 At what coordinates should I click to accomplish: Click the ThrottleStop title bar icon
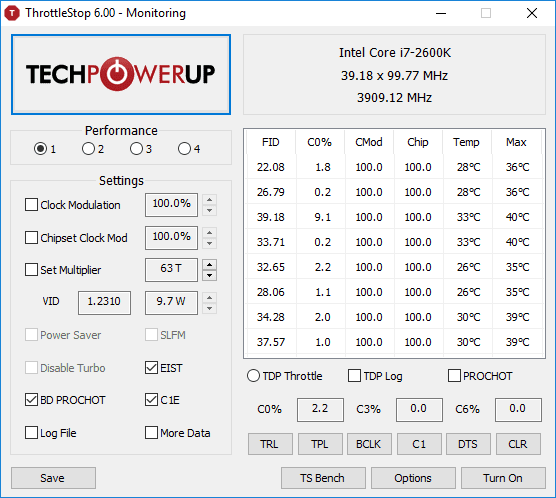click(12, 13)
